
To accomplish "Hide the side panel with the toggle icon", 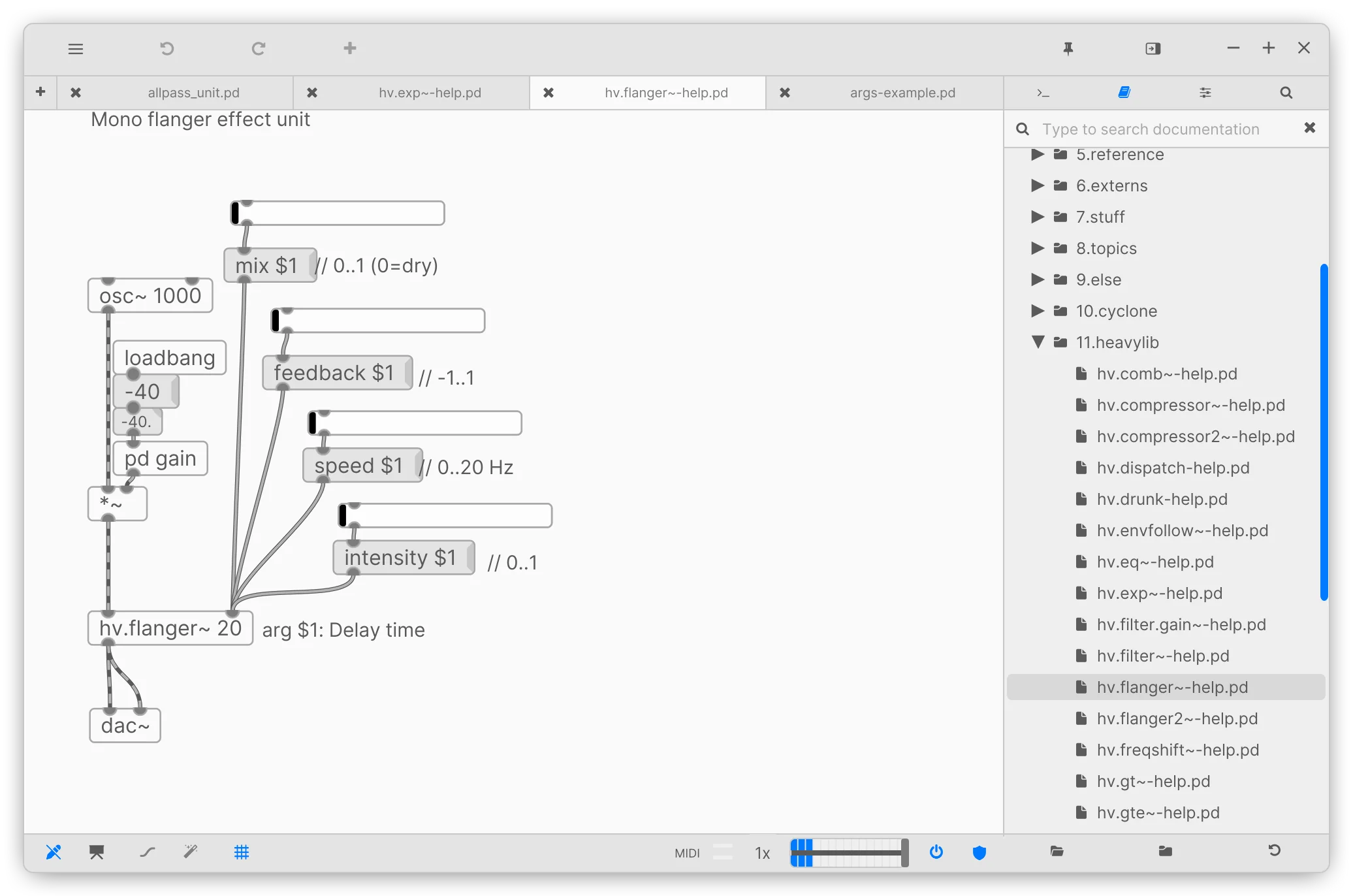I will pos(1153,49).
